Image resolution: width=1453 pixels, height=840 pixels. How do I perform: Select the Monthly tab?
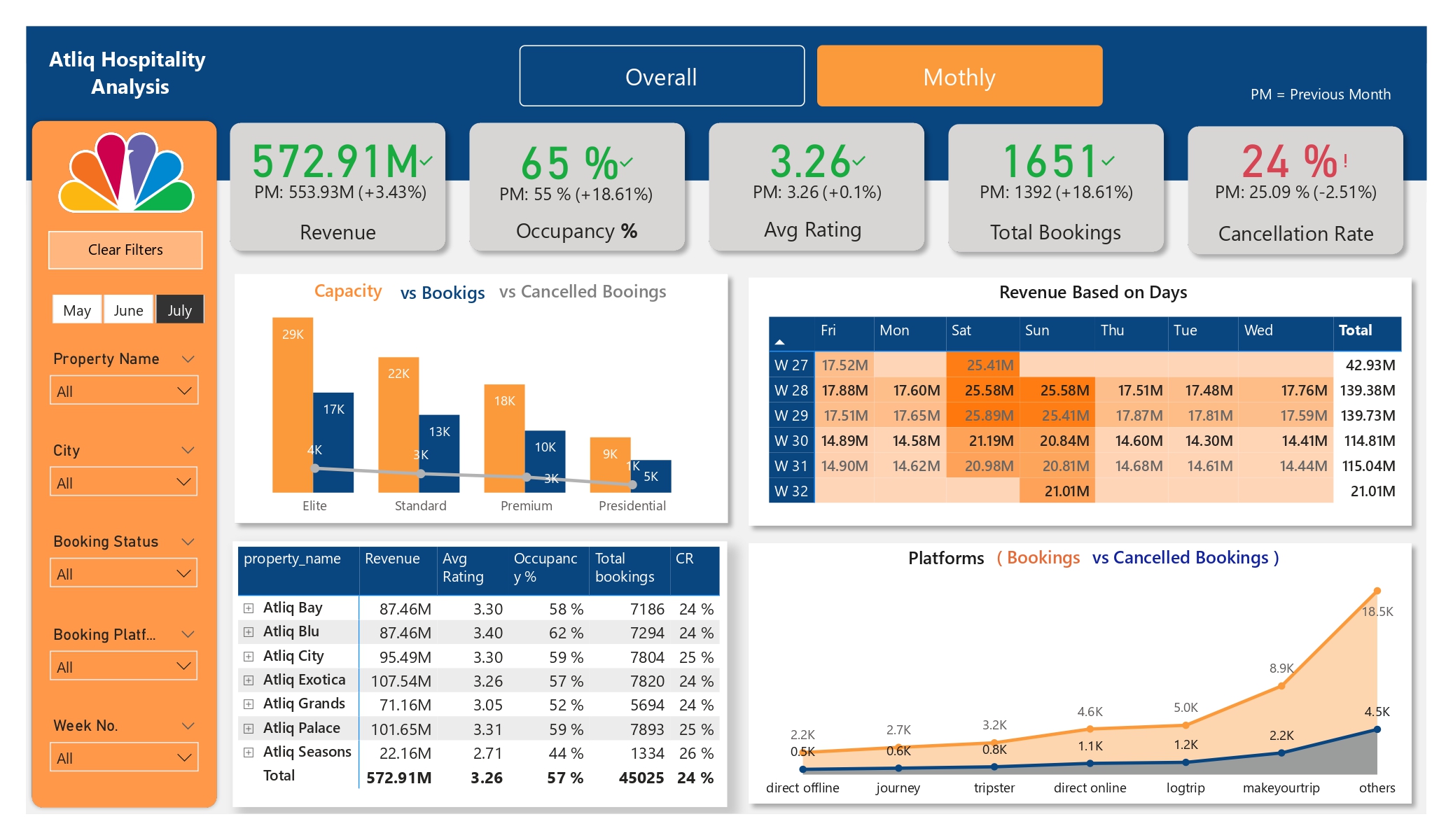(959, 77)
